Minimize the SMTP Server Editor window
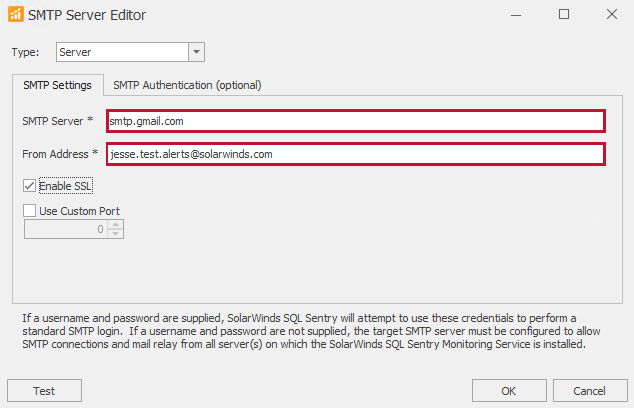Screen dimensions: 634x408 (x=516, y=15)
